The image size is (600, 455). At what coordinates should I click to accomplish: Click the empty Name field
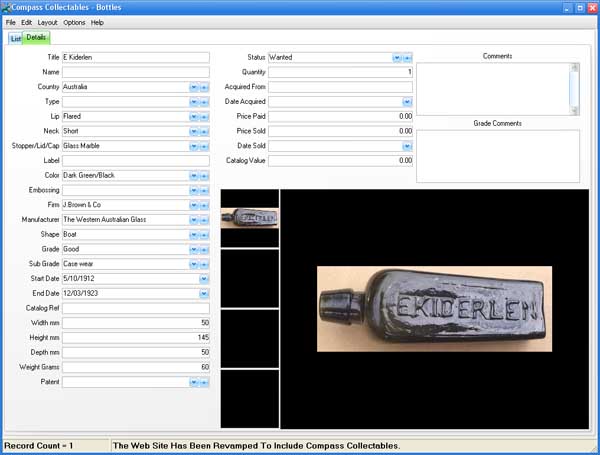136,72
